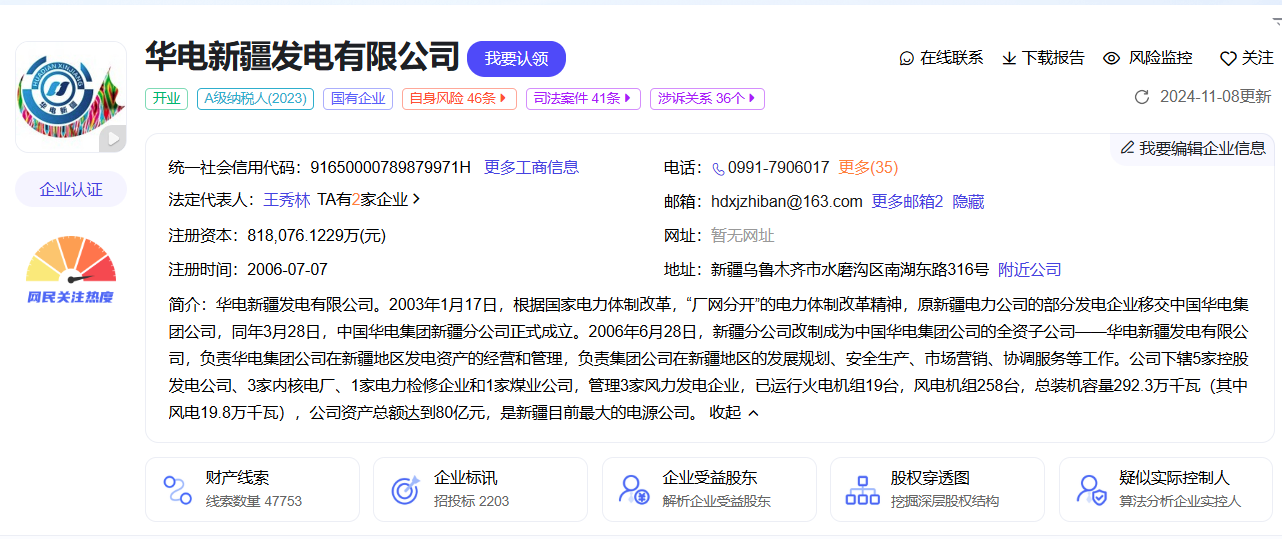Screen dimensions: 1282x539
Task: Click the email hdxjzhiban@163.com
Action: (x=787, y=201)
